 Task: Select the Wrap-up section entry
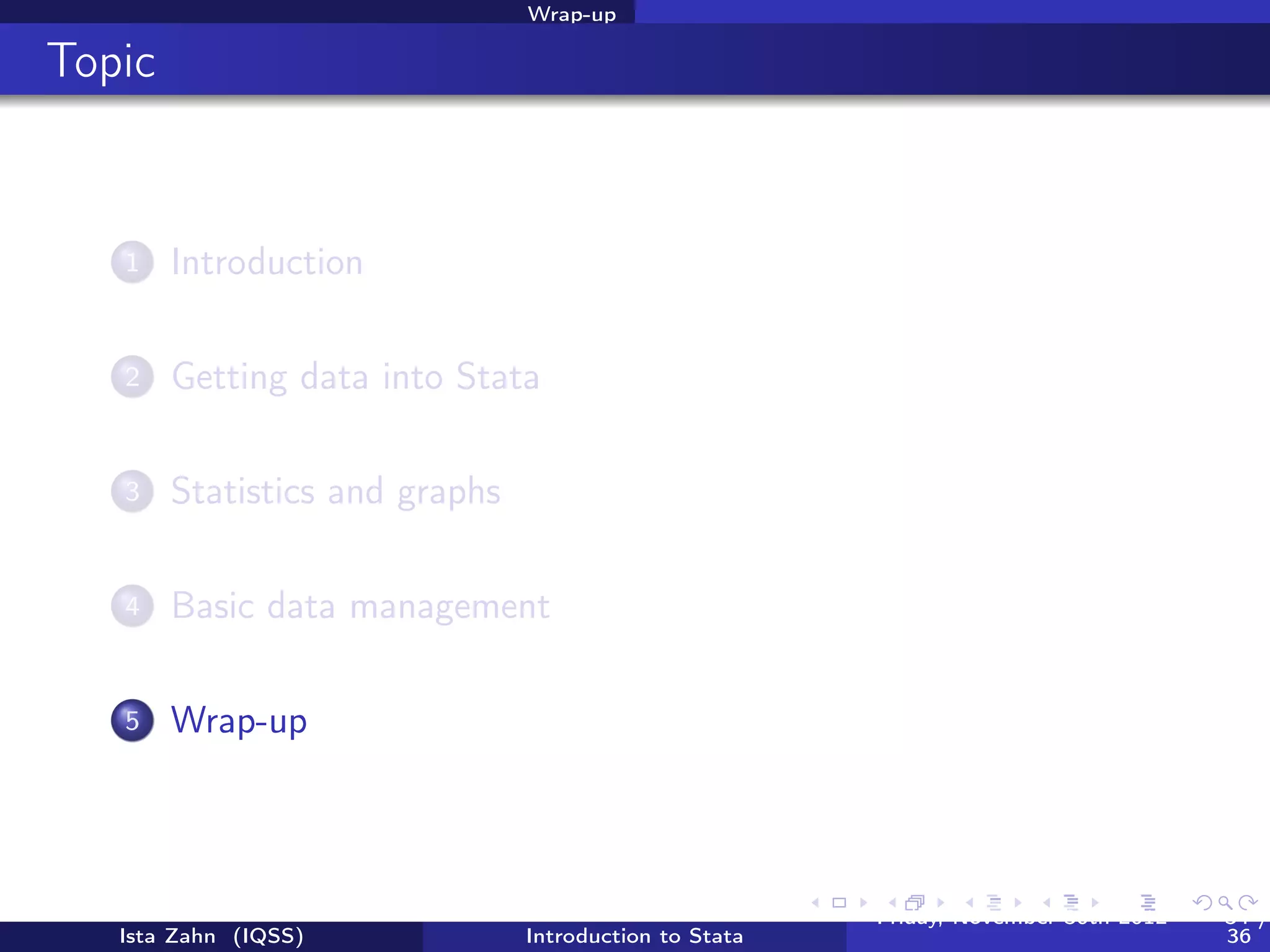[x=239, y=721]
